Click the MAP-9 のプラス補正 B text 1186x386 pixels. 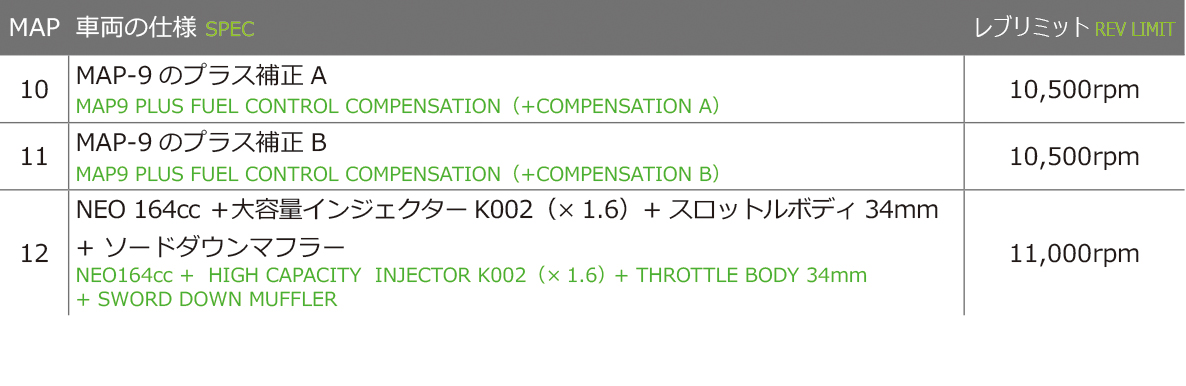click(201, 142)
